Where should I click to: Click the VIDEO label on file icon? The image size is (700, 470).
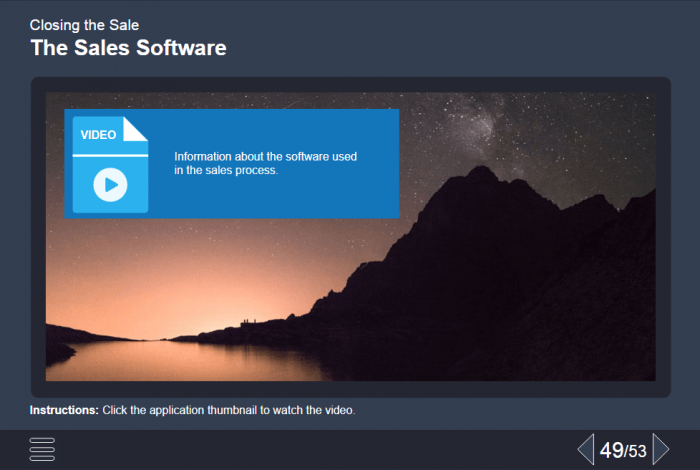click(99, 134)
